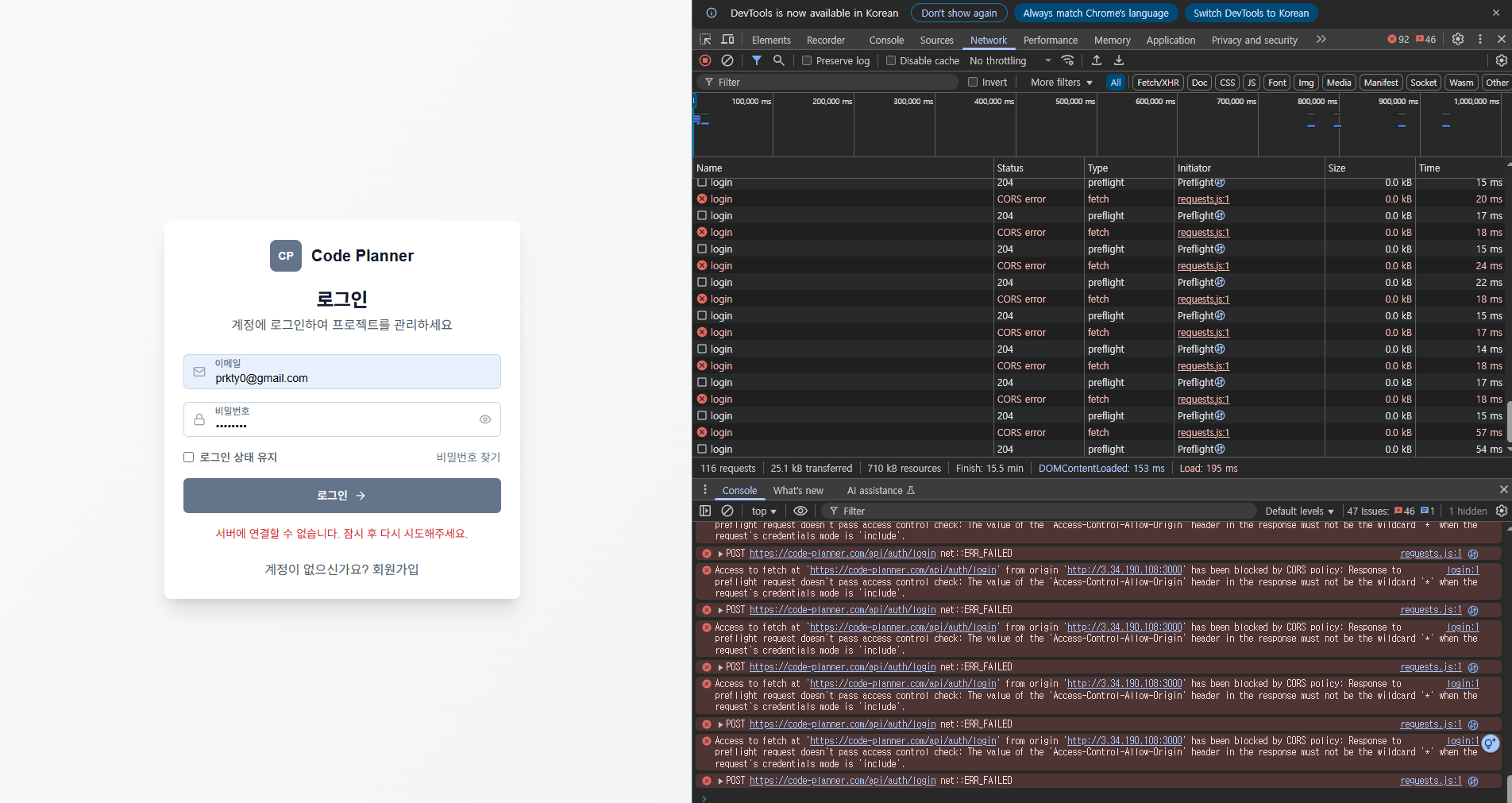The width and height of the screenshot is (1512, 803).
Task: Enable Disable cache checkbox
Action: [x=891, y=60]
